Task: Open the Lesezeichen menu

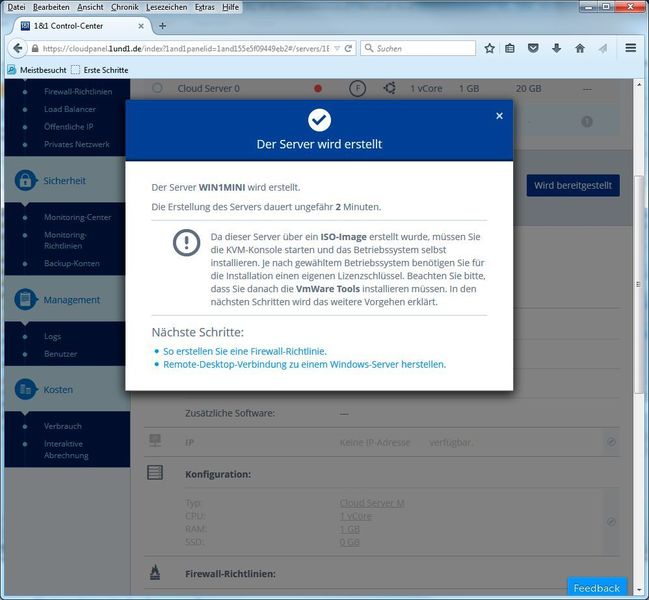Action: point(166,7)
